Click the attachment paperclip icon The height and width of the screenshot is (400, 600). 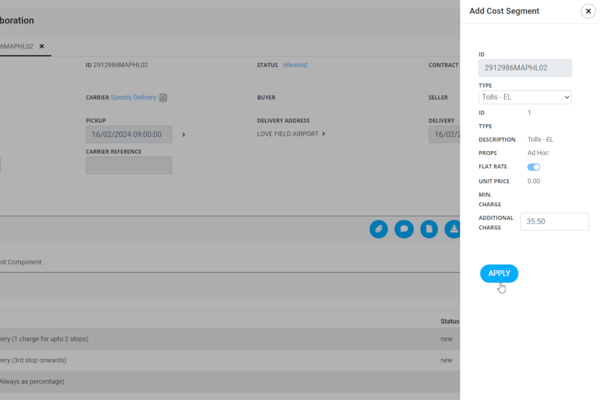click(378, 229)
